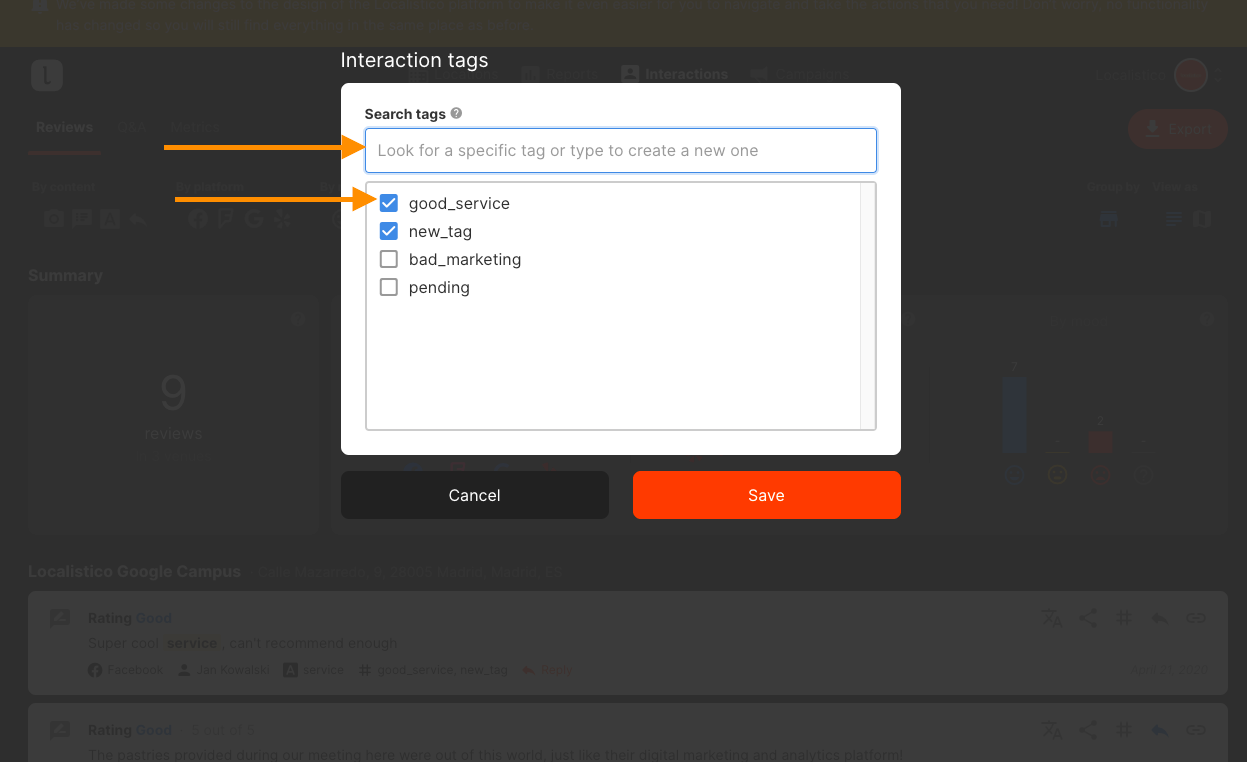The image size is (1247, 762).
Task: Translate the pastries review
Action: point(1052,730)
